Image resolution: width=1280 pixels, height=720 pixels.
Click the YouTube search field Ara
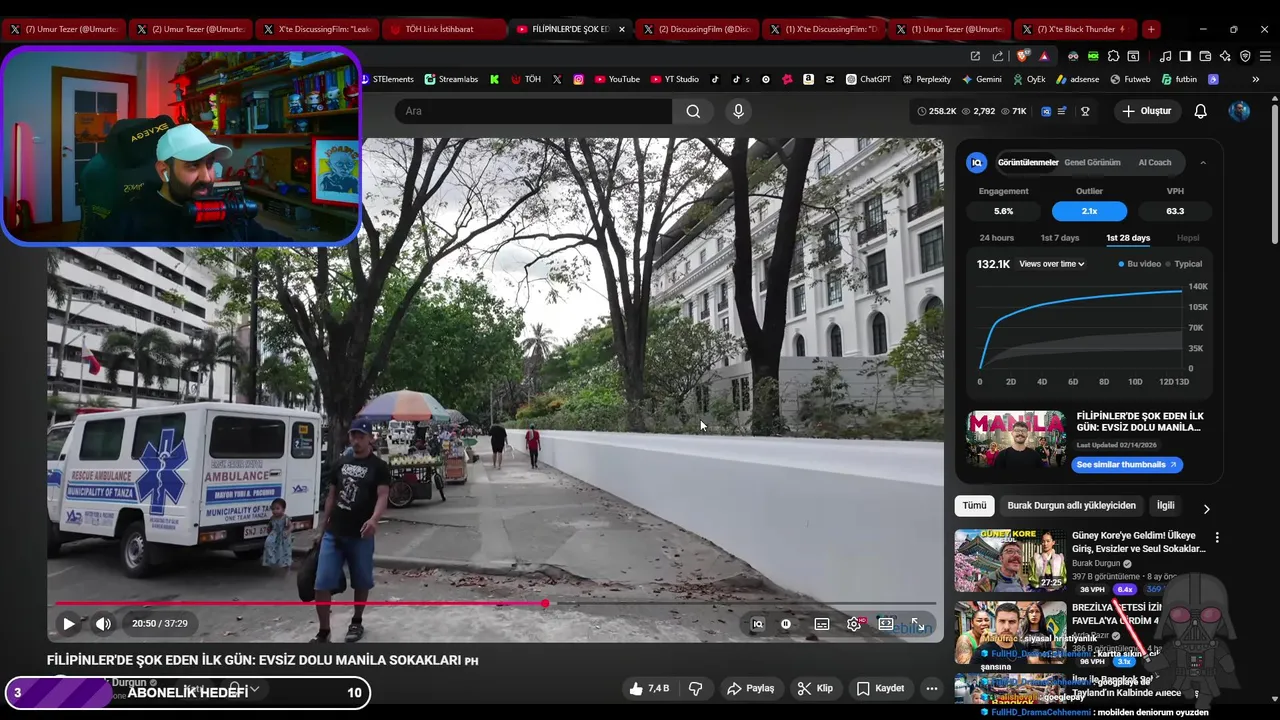(x=534, y=111)
